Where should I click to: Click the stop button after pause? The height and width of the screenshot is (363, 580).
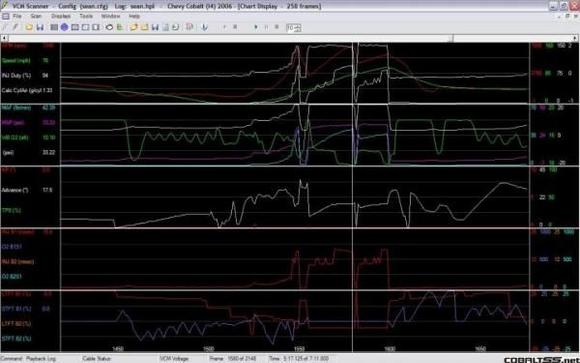pyautogui.click(x=276, y=27)
